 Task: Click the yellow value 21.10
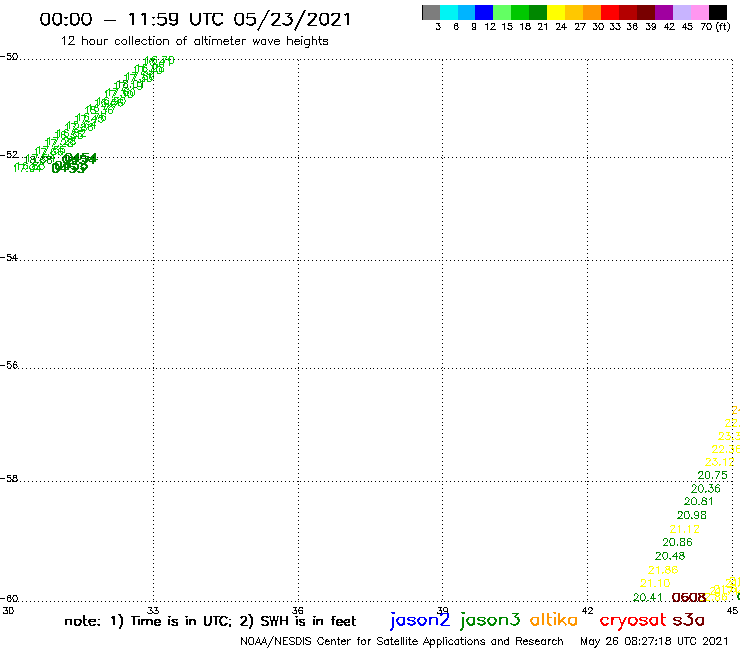point(655,583)
